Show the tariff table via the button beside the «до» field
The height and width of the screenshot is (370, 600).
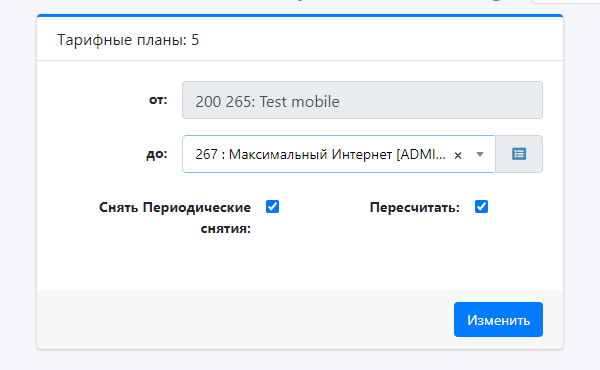click(519, 154)
